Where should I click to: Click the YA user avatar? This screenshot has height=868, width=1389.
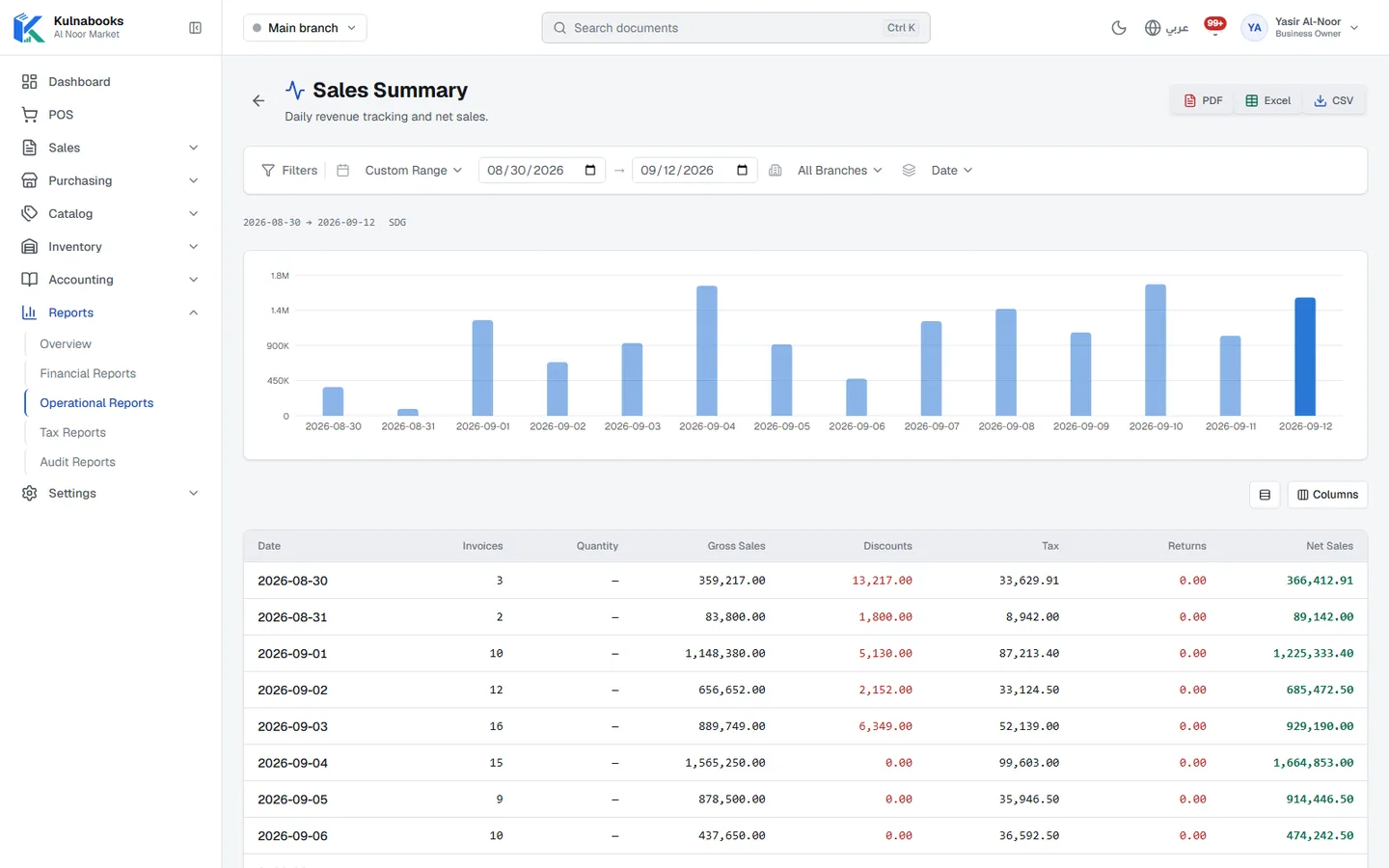pos(1254,28)
